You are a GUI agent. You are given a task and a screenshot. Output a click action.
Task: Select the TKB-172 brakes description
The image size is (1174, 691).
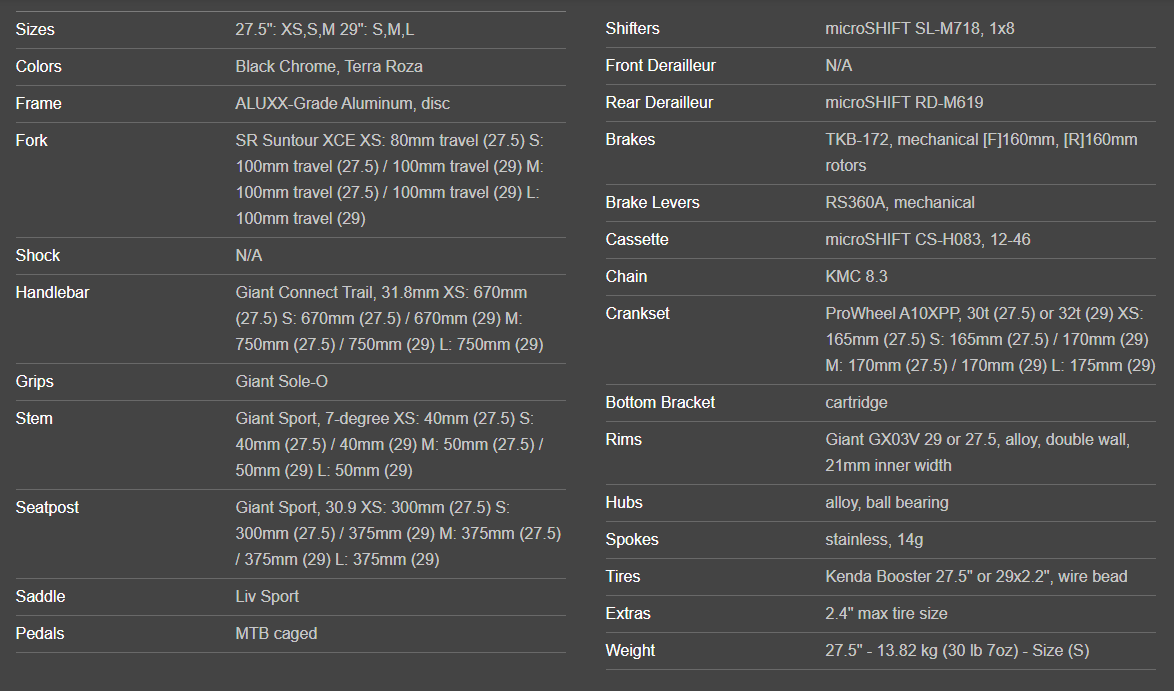(x=980, y=152)
